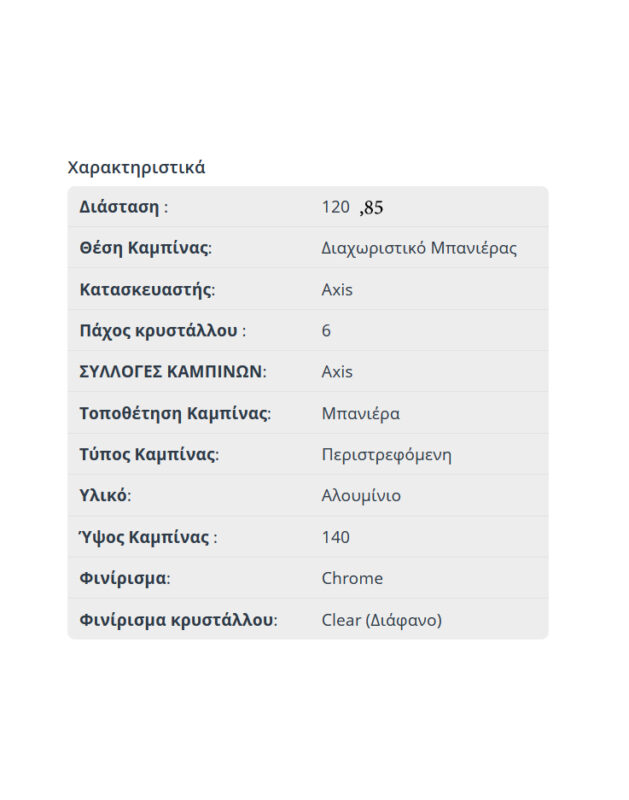Click the Κατασκευαστής label
This screenshot has width=629, height=800.
coord(146,290)
